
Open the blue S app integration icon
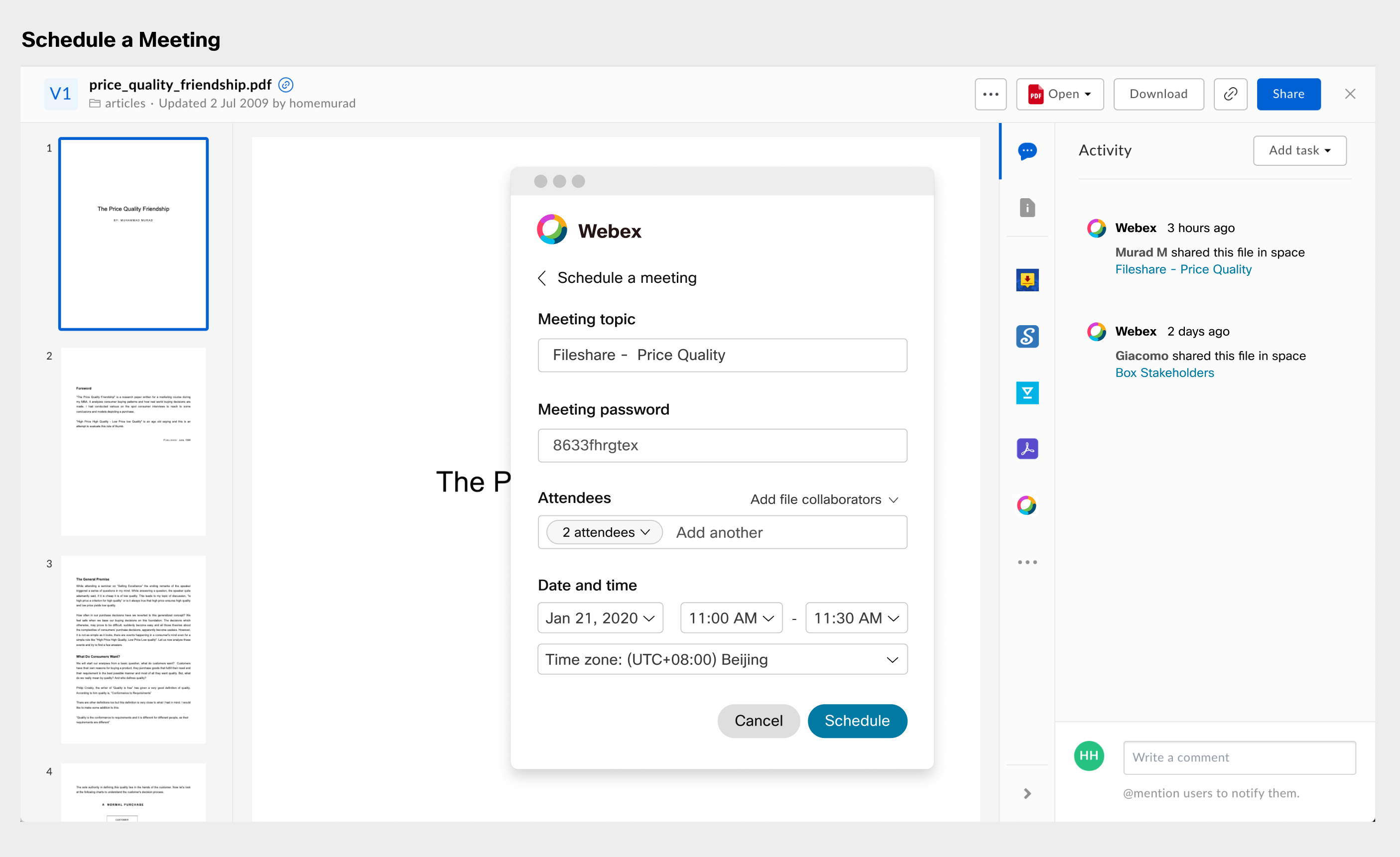(1027, 336)
